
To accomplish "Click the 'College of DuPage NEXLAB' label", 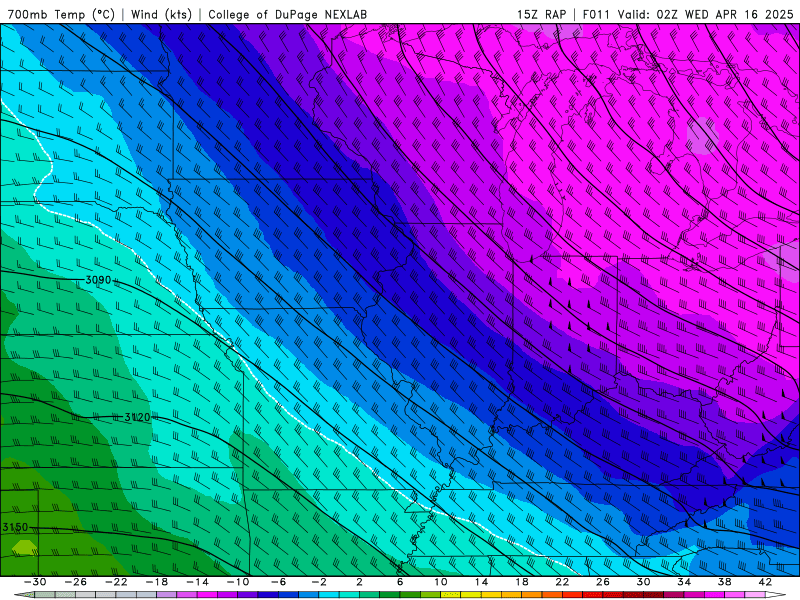I will click(x=287, y=14).
